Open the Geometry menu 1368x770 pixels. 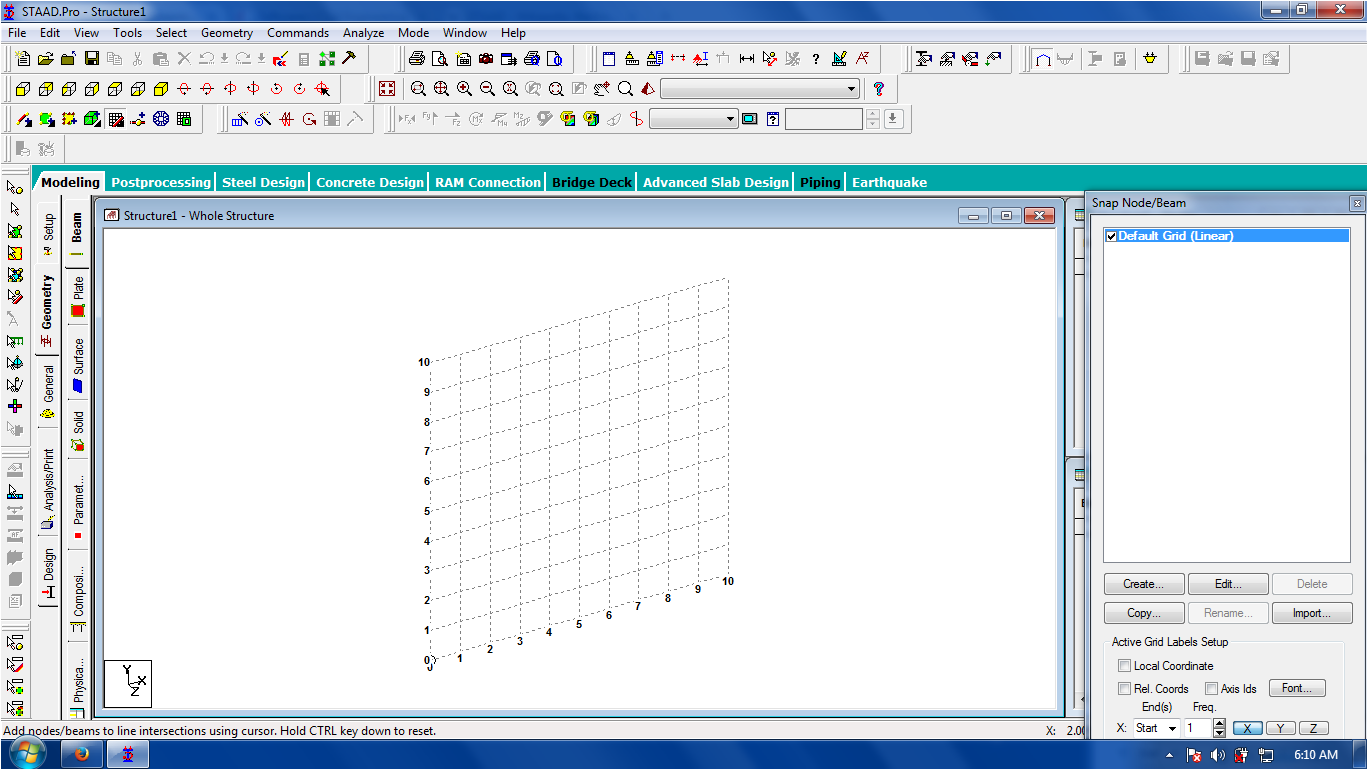click(x=227, y=33)
